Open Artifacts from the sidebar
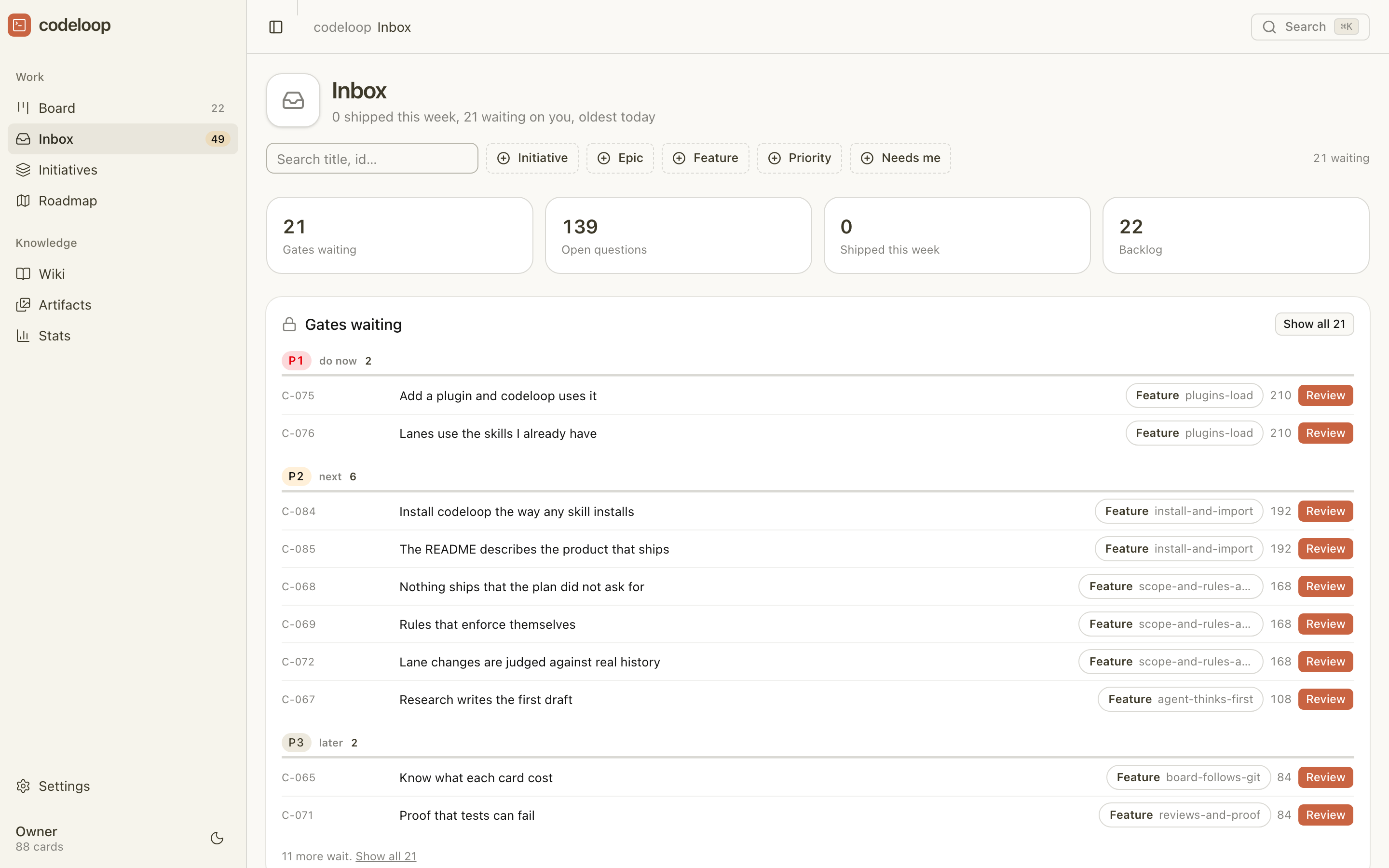 [123, 305]
